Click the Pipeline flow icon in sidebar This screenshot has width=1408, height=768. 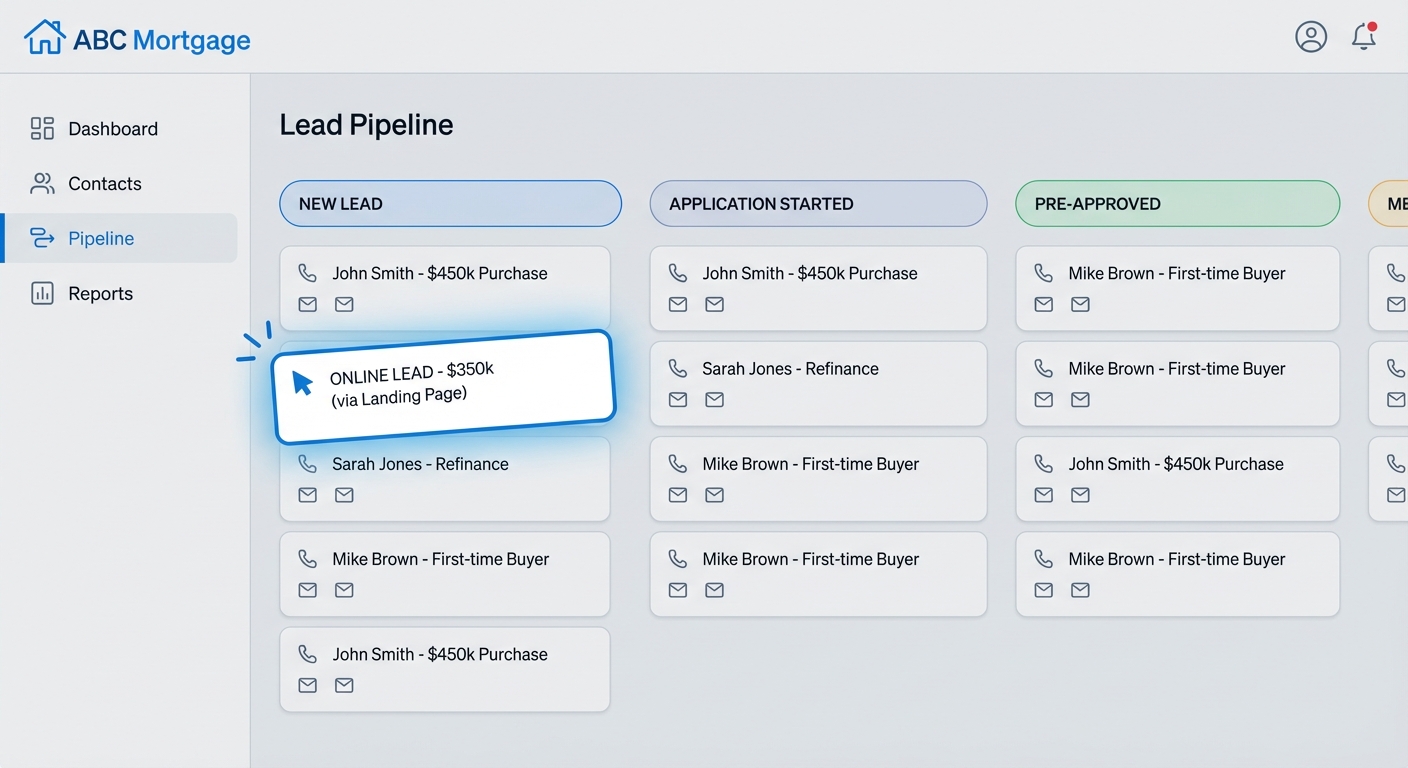click(x=41, y=238)
